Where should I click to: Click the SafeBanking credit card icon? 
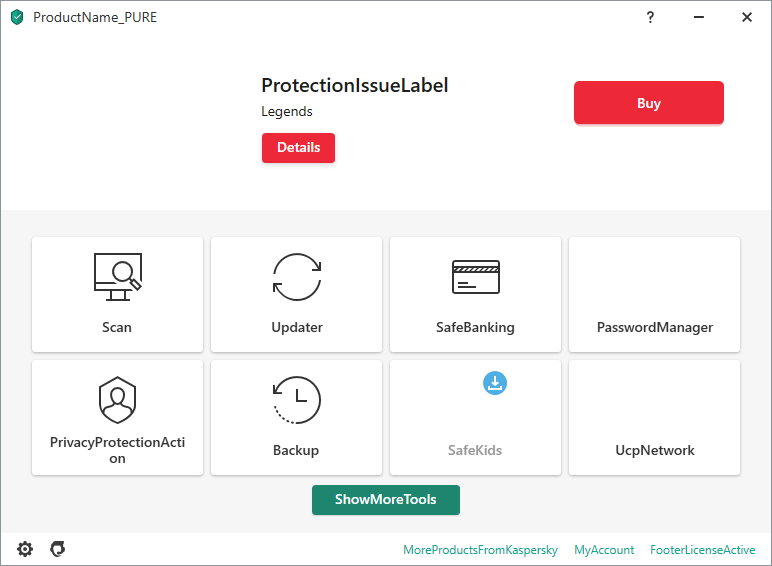(475, 276)
